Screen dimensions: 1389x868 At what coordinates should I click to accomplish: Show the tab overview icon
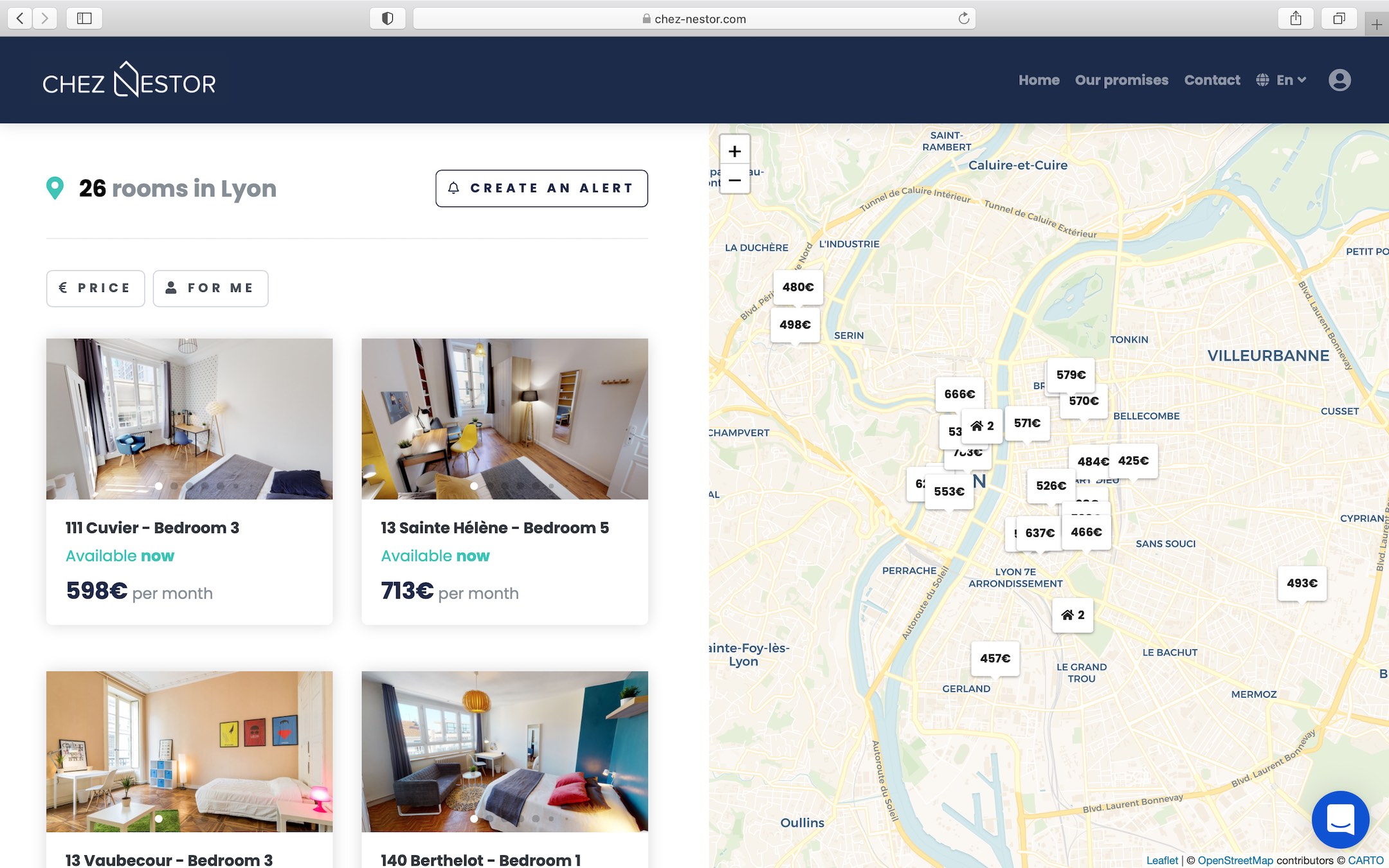click(x=1339, y=18)
